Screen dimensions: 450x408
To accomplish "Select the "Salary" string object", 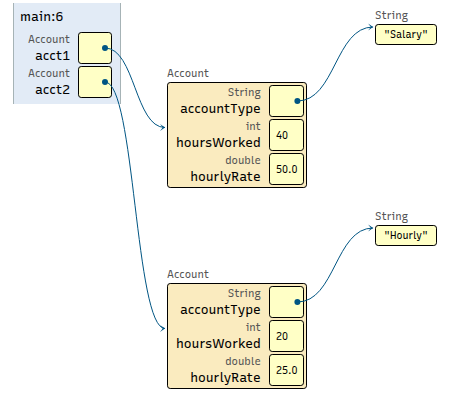I will point(406,34).
